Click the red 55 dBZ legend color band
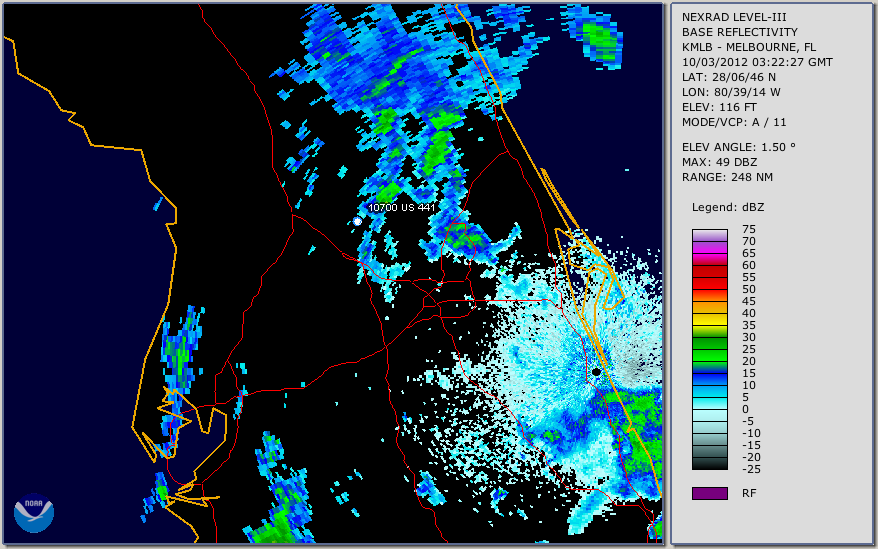Image resolution: width=878 pixels, height=549 pixels. point(709,271)
